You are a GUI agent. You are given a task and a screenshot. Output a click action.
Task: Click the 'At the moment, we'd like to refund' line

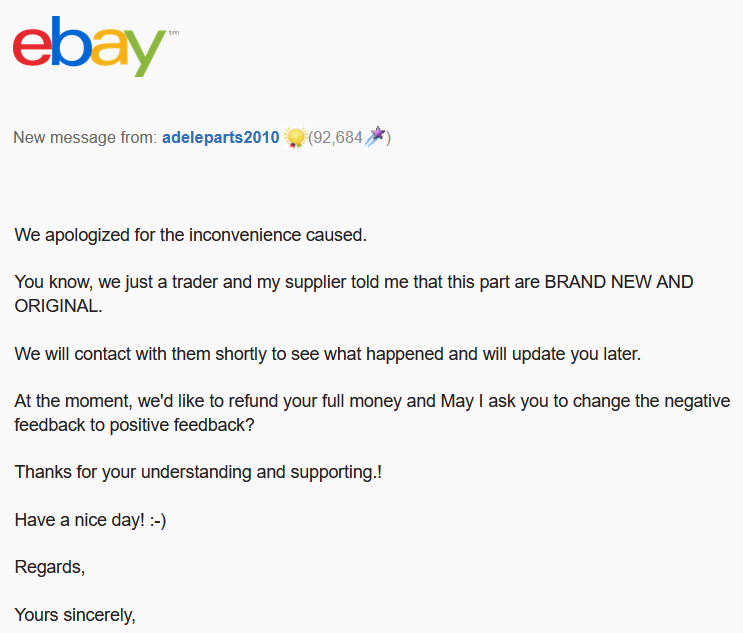pyautogui.click(x=372, y=401)
